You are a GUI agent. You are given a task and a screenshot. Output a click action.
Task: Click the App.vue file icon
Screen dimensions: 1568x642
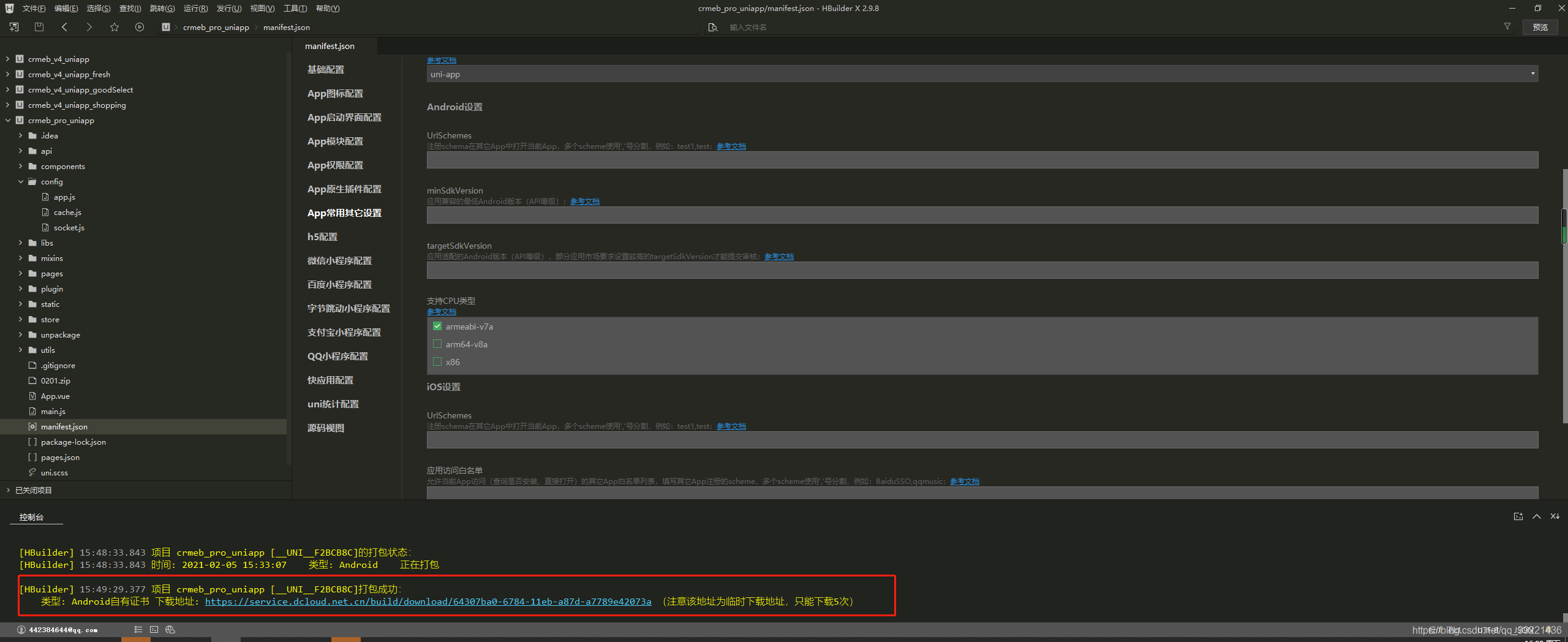[32, 396]
